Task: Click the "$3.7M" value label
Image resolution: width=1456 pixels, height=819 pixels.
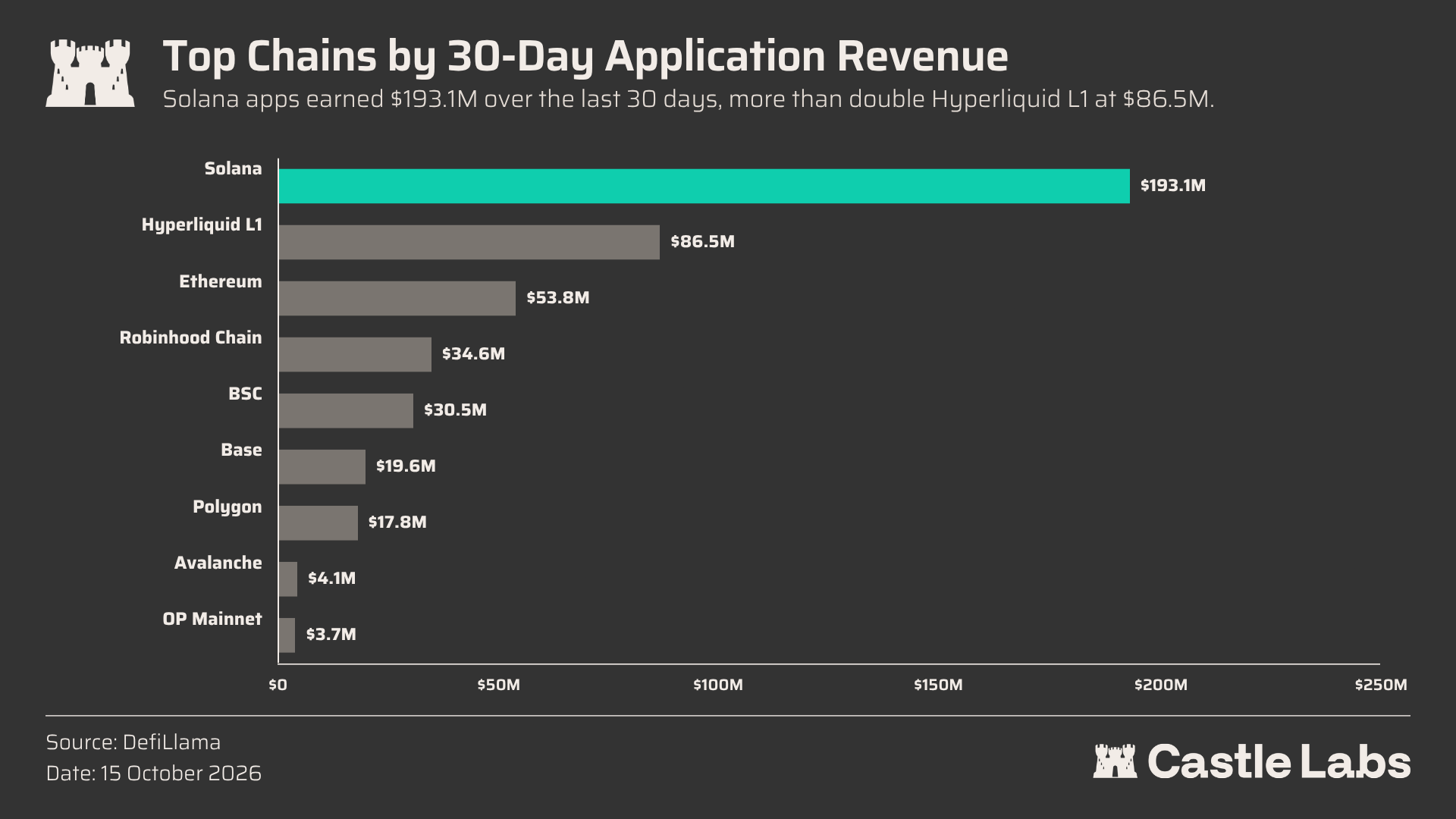Action: (331, 635)
